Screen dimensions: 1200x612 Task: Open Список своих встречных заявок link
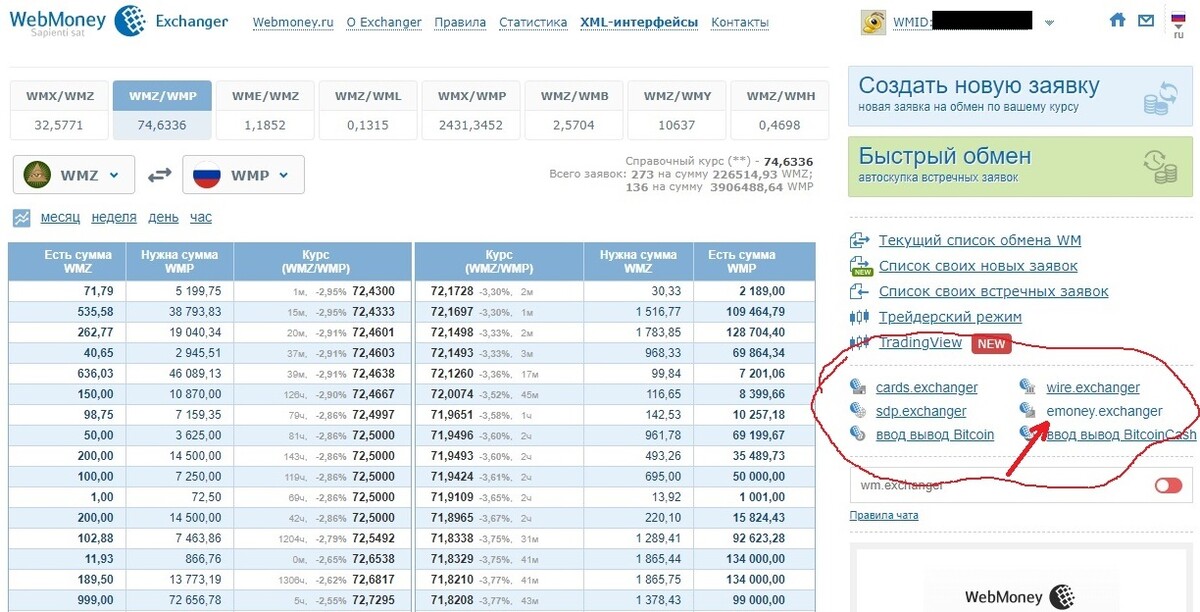point(994,291)
